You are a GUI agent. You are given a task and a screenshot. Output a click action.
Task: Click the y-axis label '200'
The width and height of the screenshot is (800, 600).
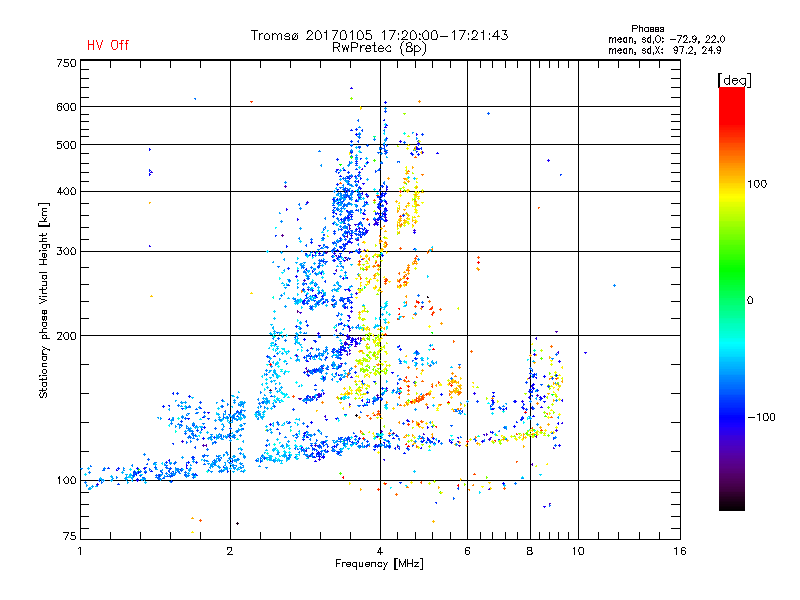(x=66, y=336)
